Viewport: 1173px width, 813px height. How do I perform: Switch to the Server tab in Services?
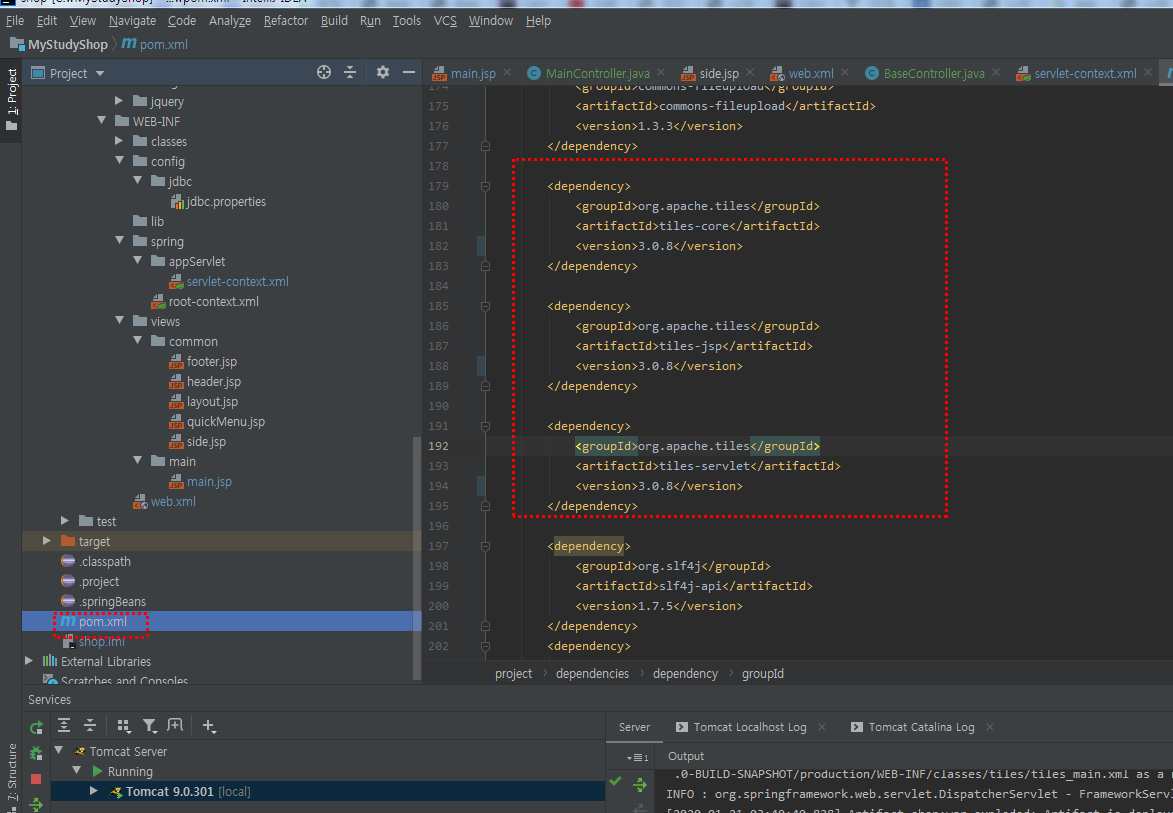click(634, 727)
